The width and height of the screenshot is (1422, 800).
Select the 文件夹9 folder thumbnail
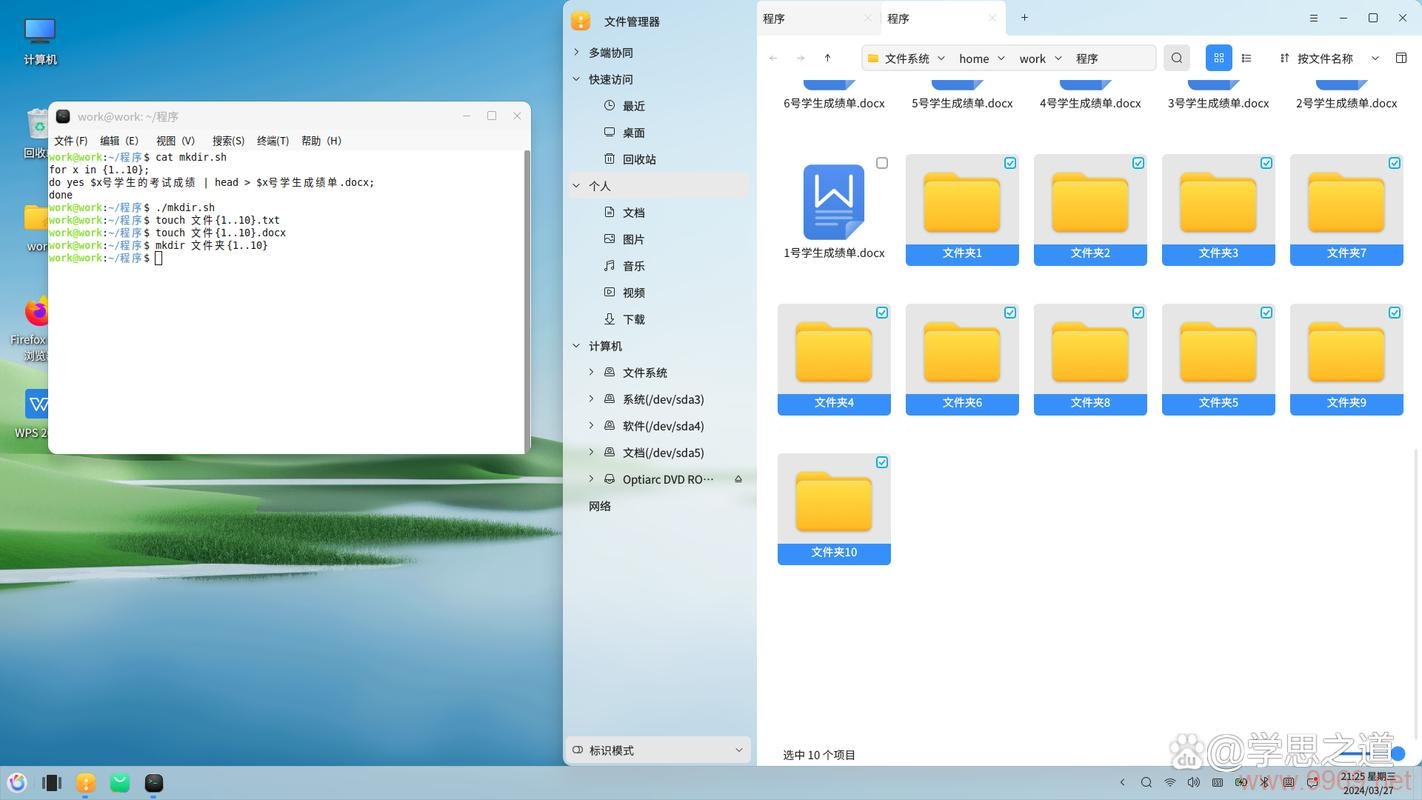(1346, 359)
